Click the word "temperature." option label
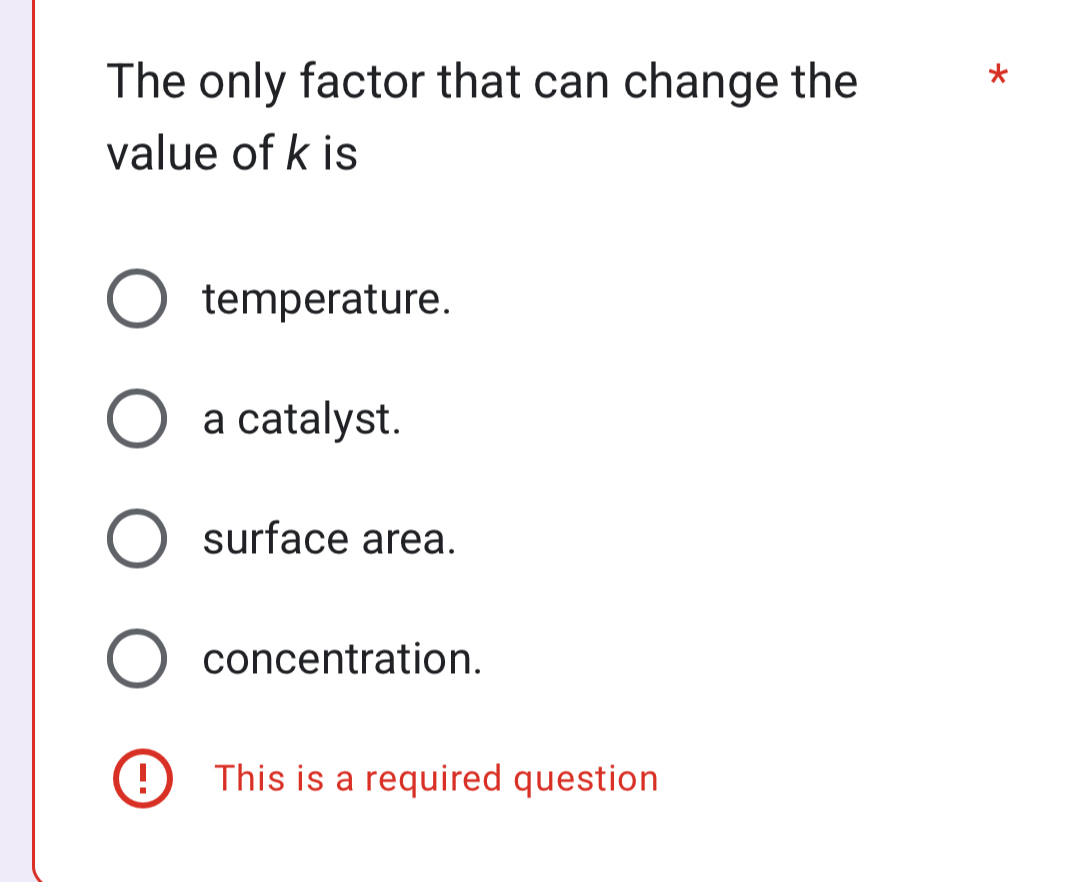Viewport: 1071px width, 882px height. click(327, 299)
